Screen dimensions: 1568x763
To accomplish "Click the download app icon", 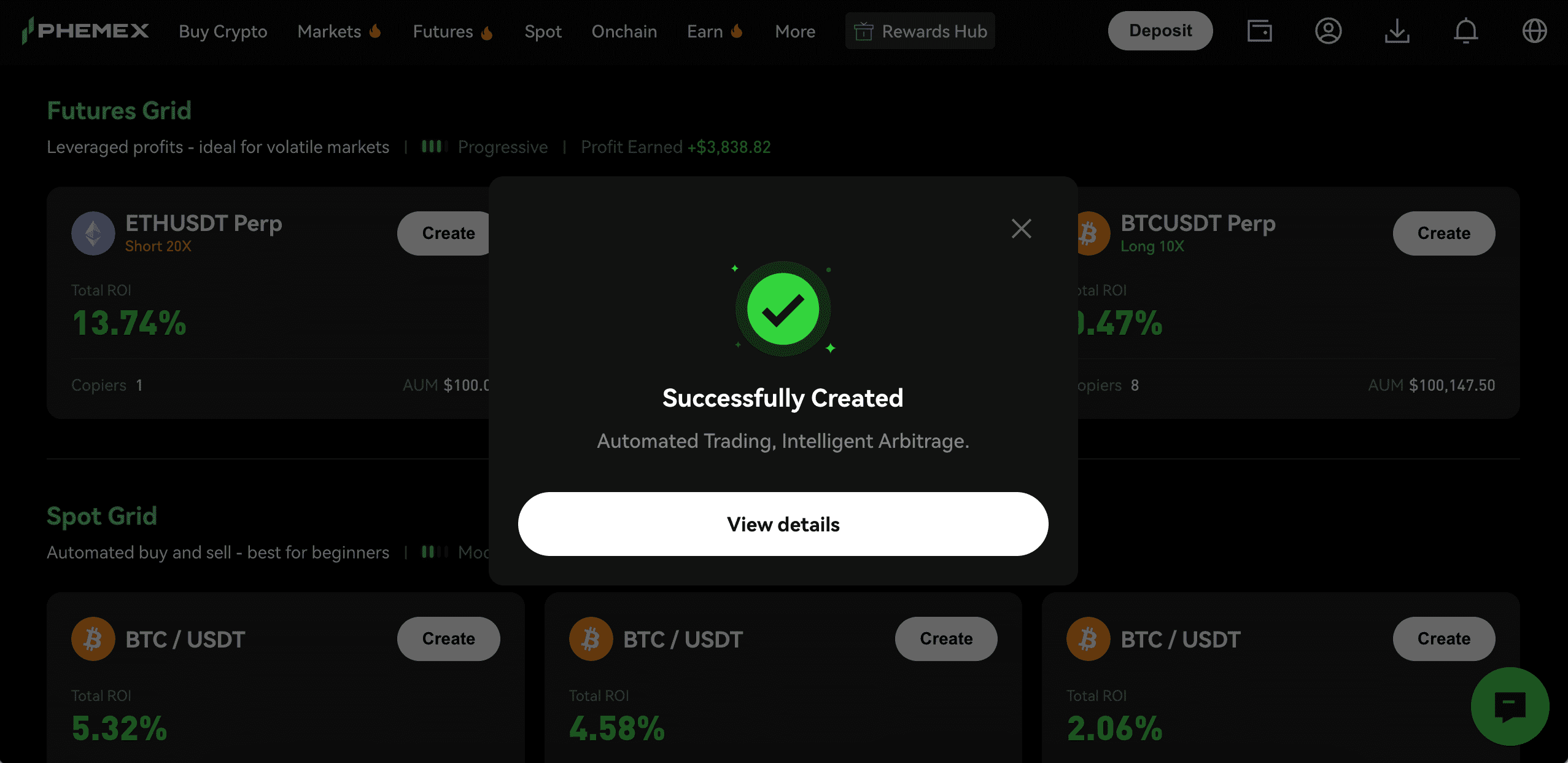I will pyautogui.click(x=1397, y=31).
